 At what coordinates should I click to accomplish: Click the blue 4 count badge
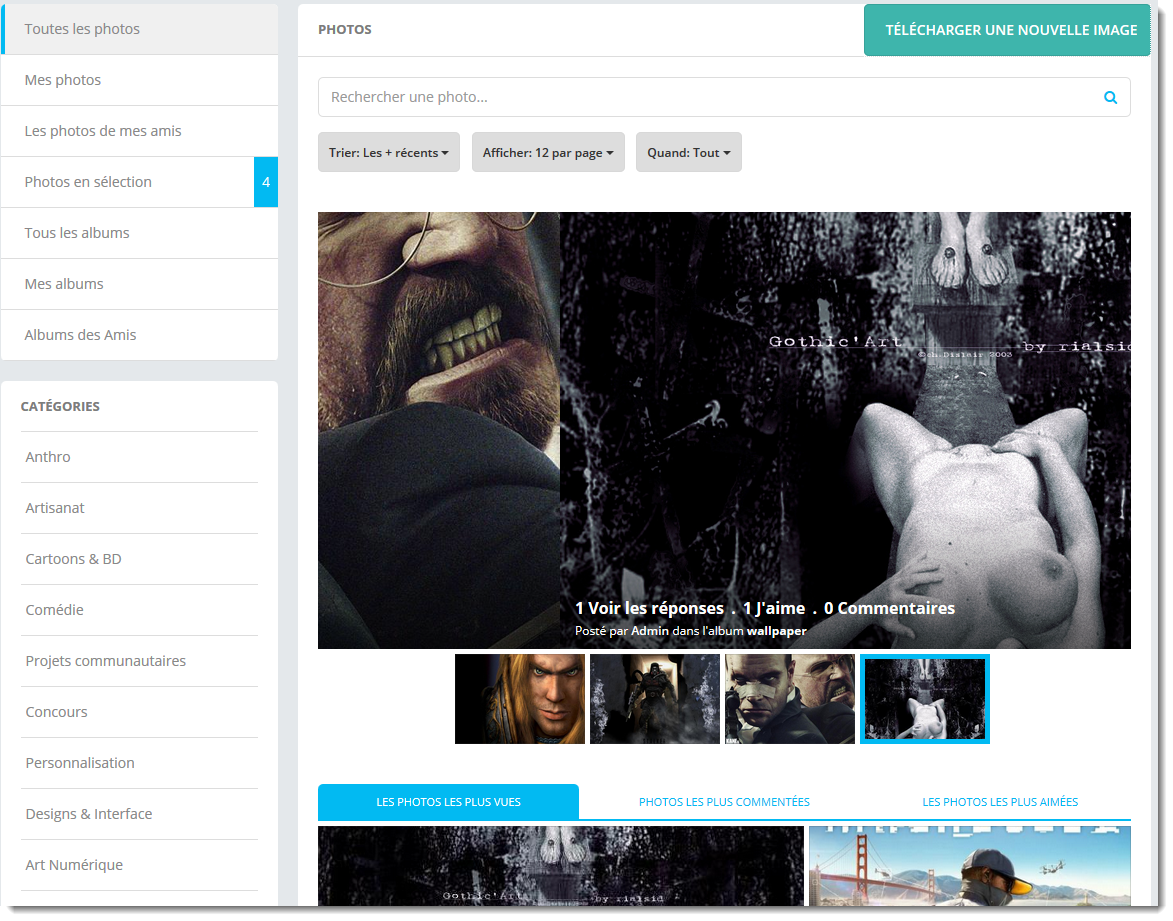266,182
